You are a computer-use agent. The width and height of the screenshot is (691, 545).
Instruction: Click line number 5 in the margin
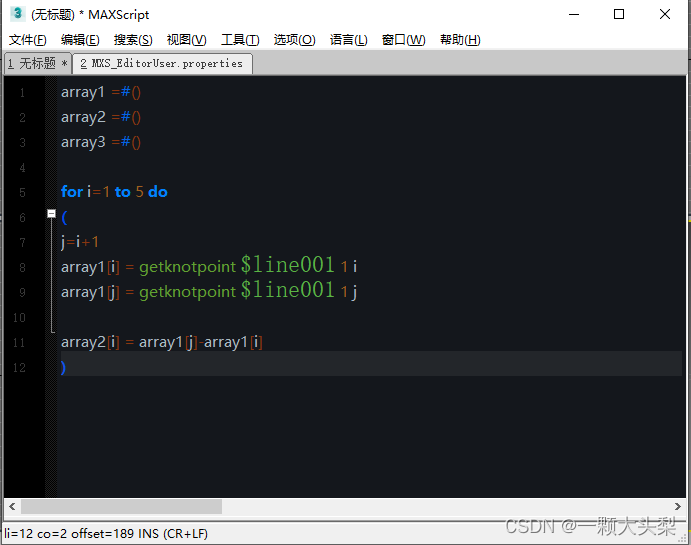(22, 193)
